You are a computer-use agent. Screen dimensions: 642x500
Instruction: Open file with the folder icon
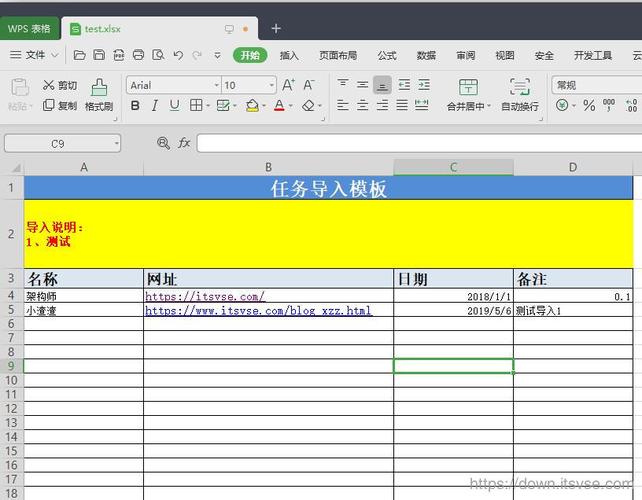tap(79, 55)
